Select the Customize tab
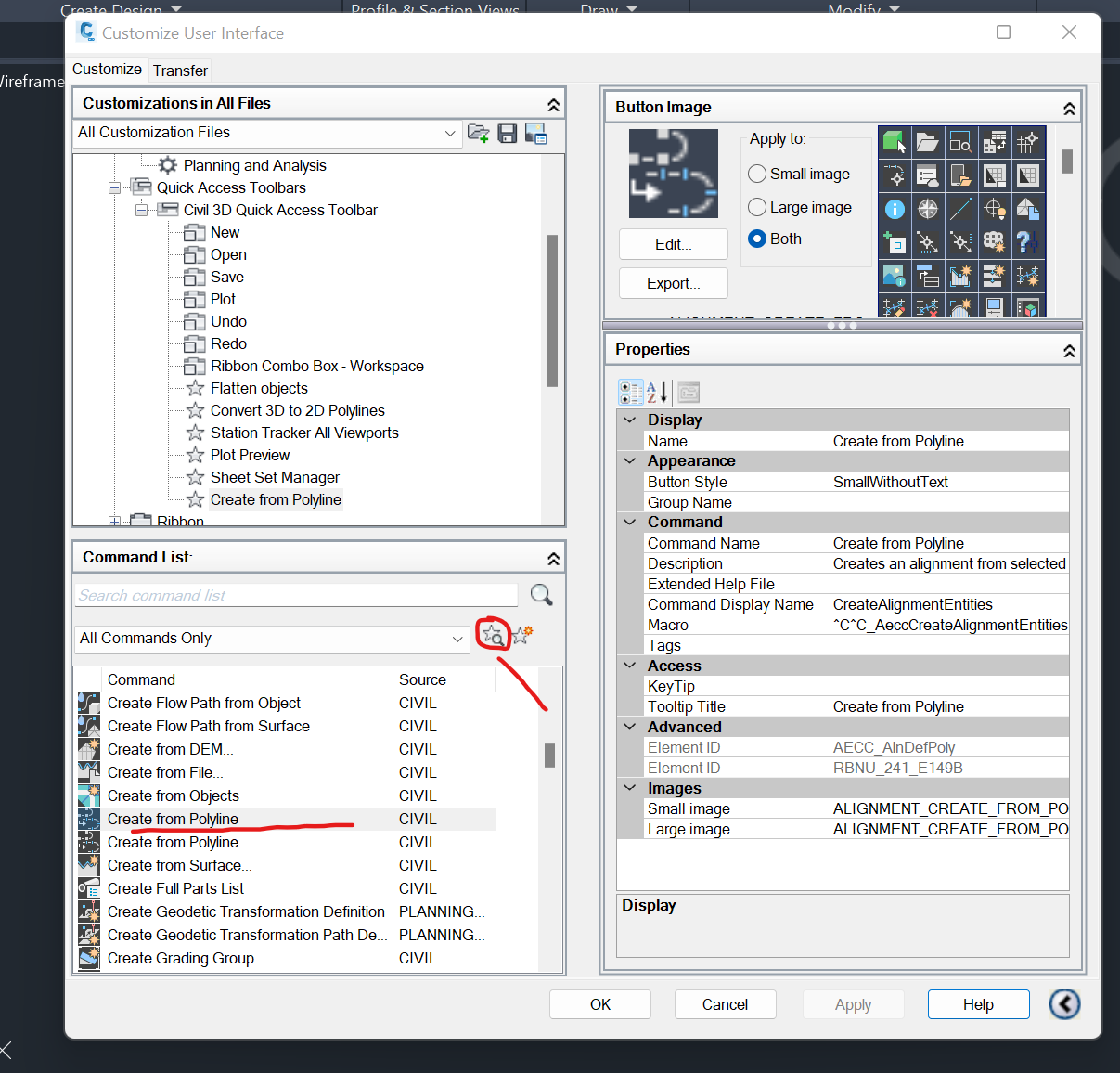This screenshot has width=1120, height=1073. (x=107, y=70)
